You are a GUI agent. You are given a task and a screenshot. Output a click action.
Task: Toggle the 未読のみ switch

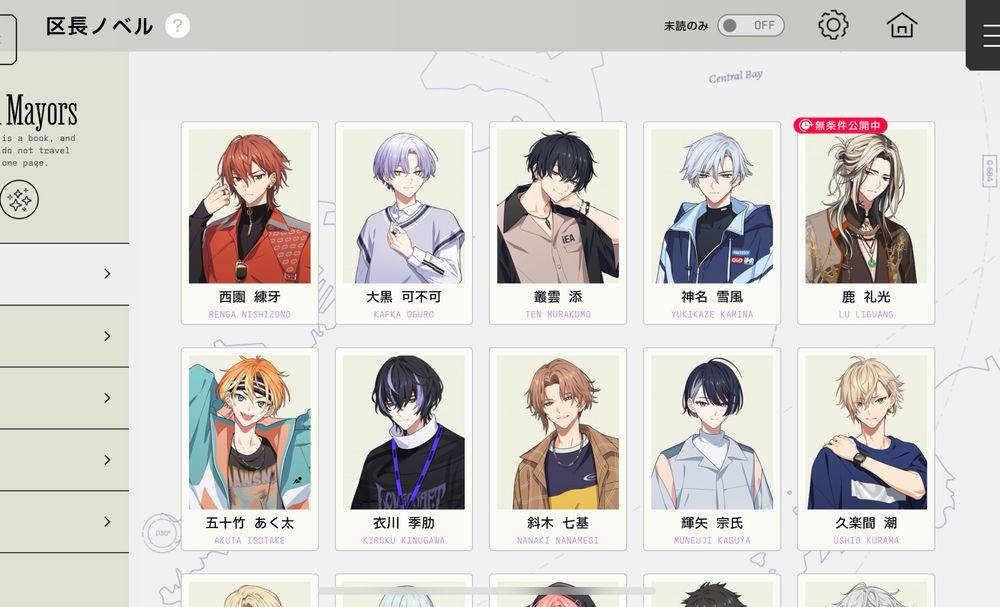[x=751, y=26]
